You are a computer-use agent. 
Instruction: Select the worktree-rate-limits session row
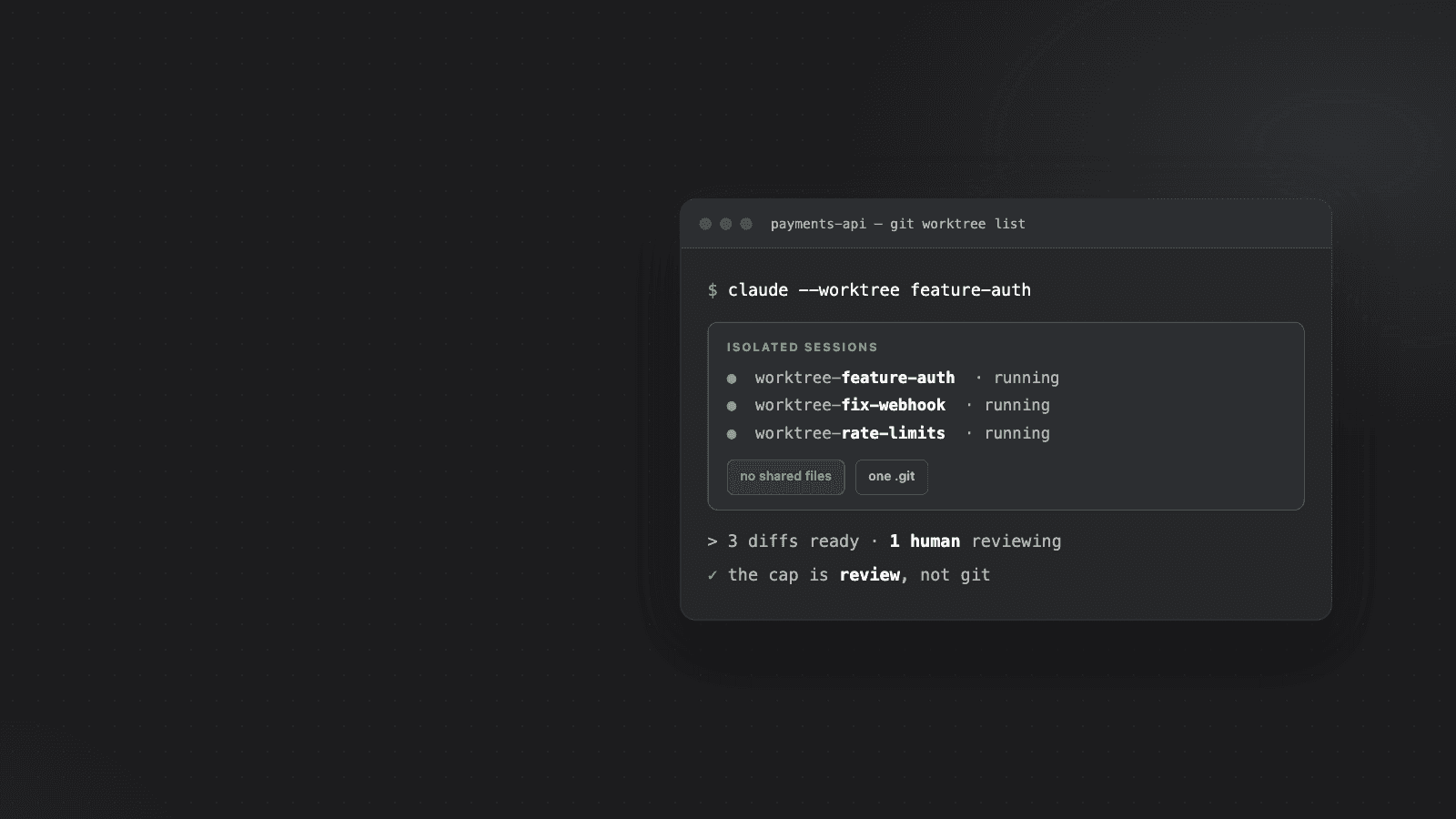click(x=888, y=433)
